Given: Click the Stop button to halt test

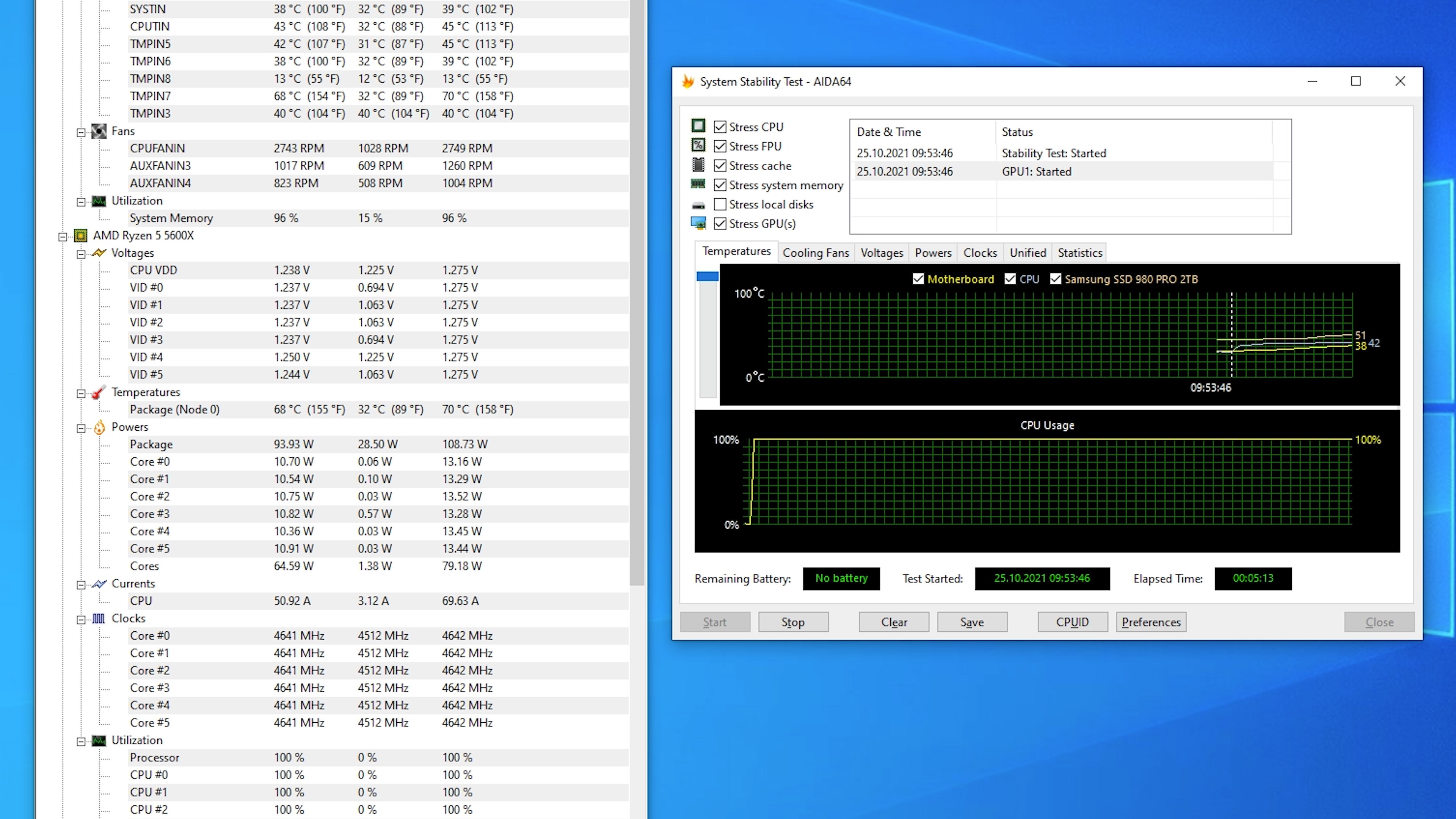Looking at the screenshot, I should point(793,621).
